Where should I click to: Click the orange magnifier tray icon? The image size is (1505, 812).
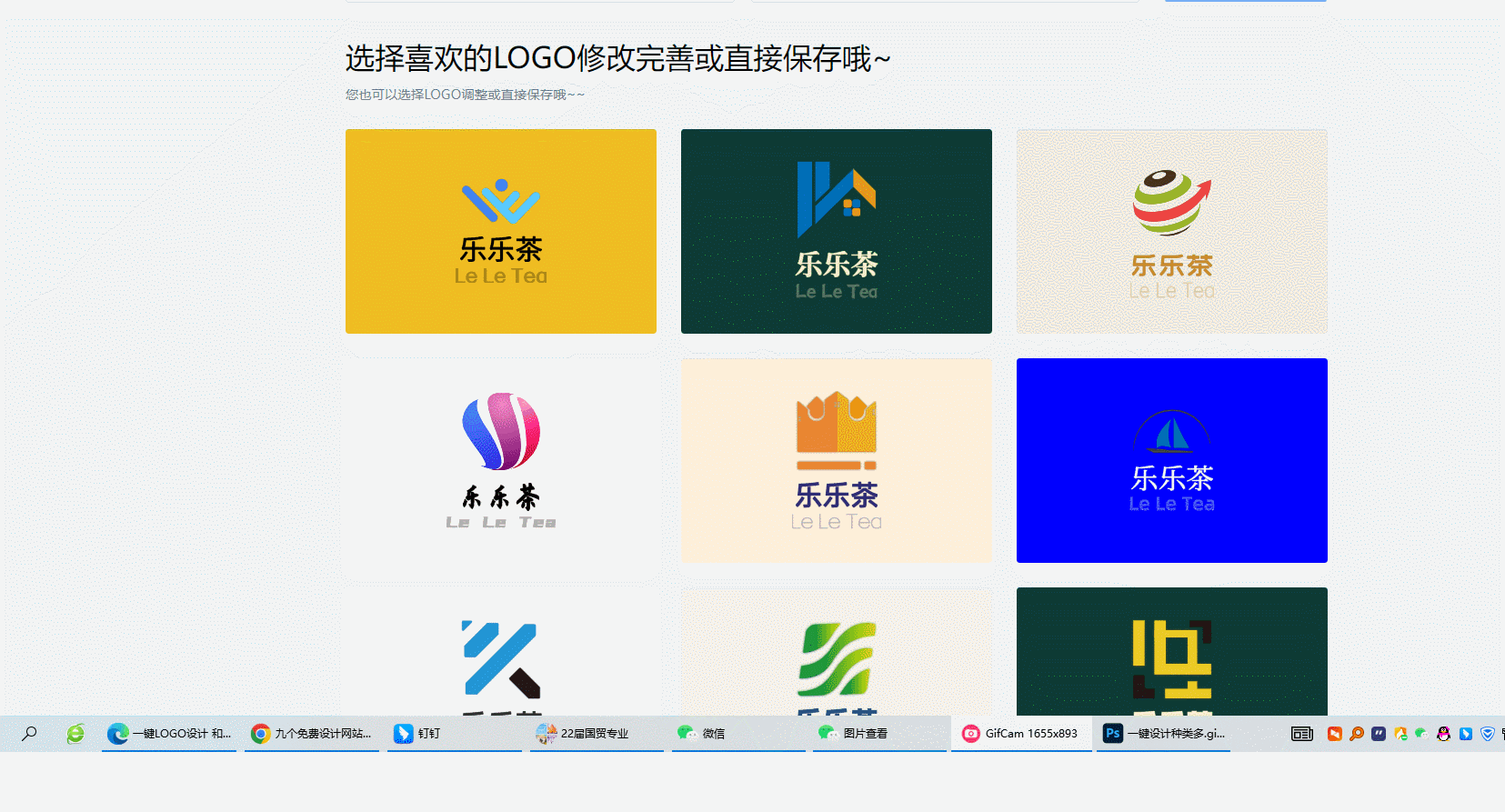click(1357, 734)
